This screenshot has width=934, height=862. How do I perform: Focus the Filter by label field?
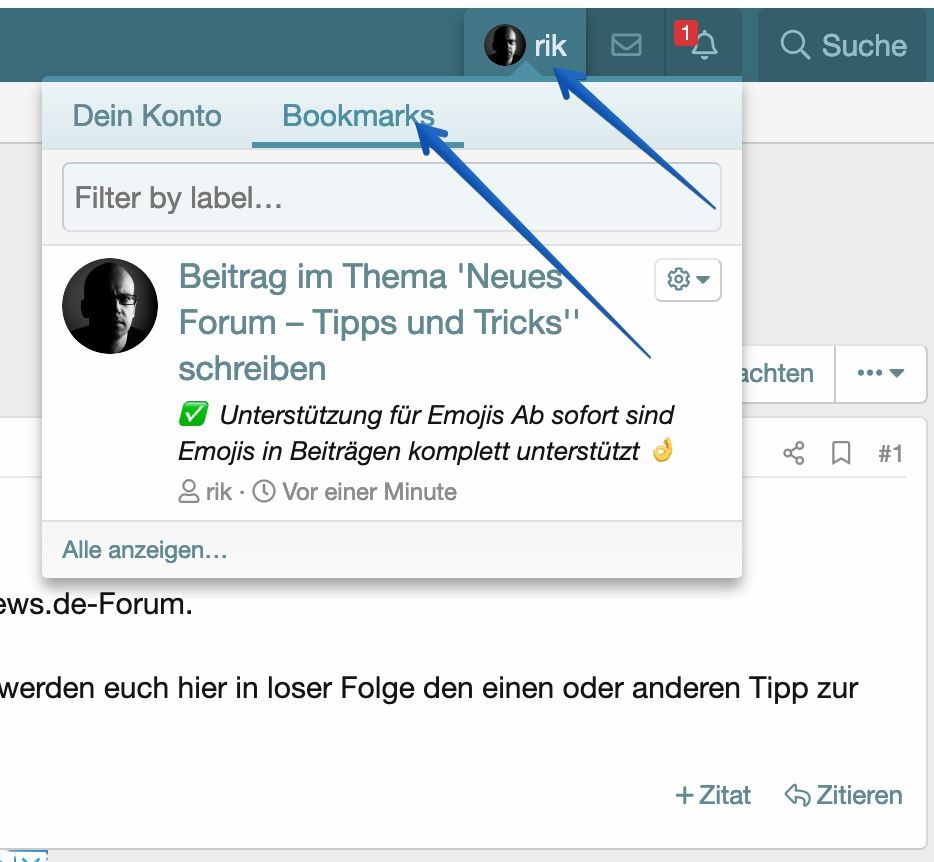(391, 198)
